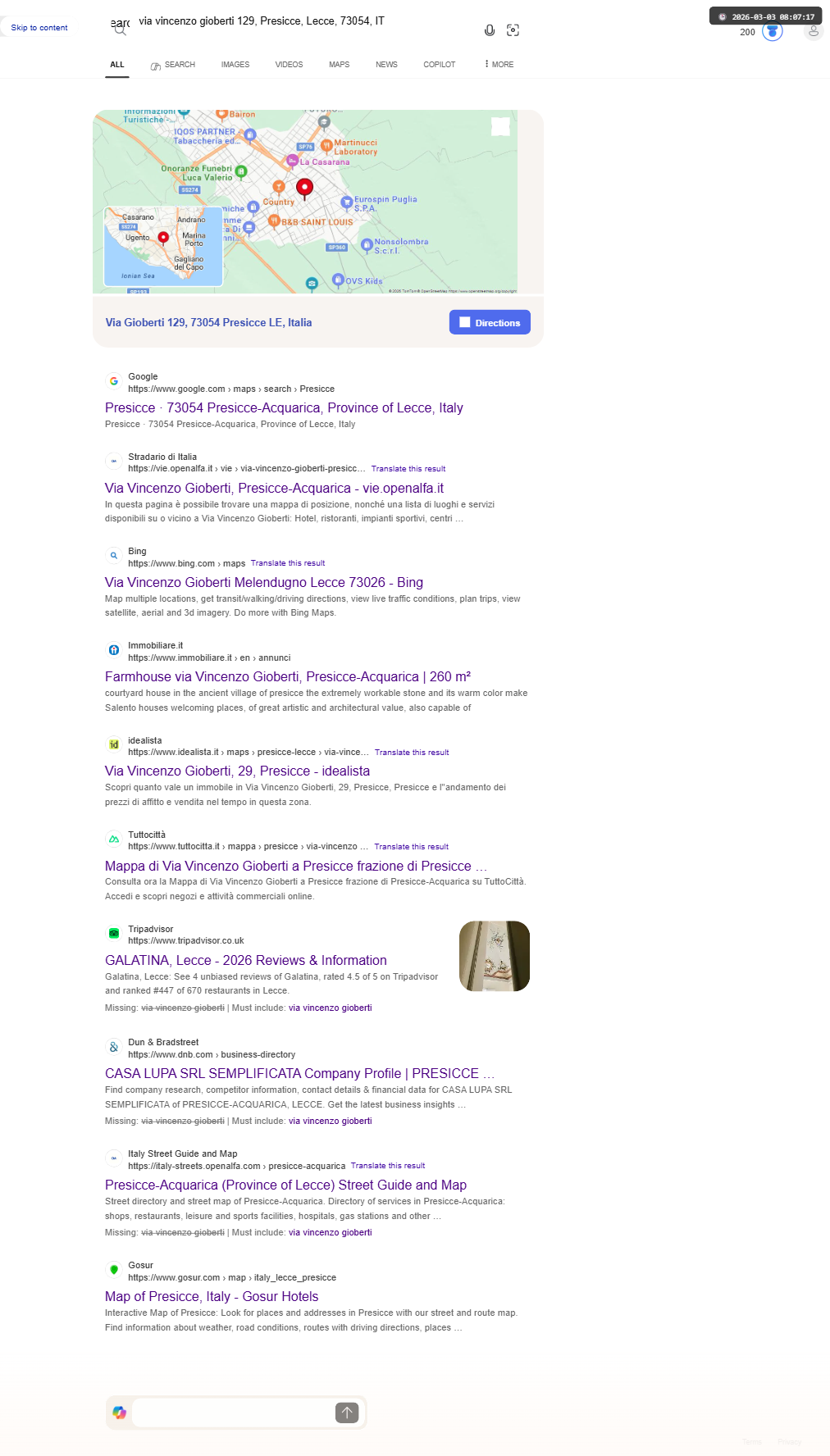This screenshot has width=830, height=1456.
Task: Click the Tripadvisor result thumbnail image
Action: tap(495, 956)
